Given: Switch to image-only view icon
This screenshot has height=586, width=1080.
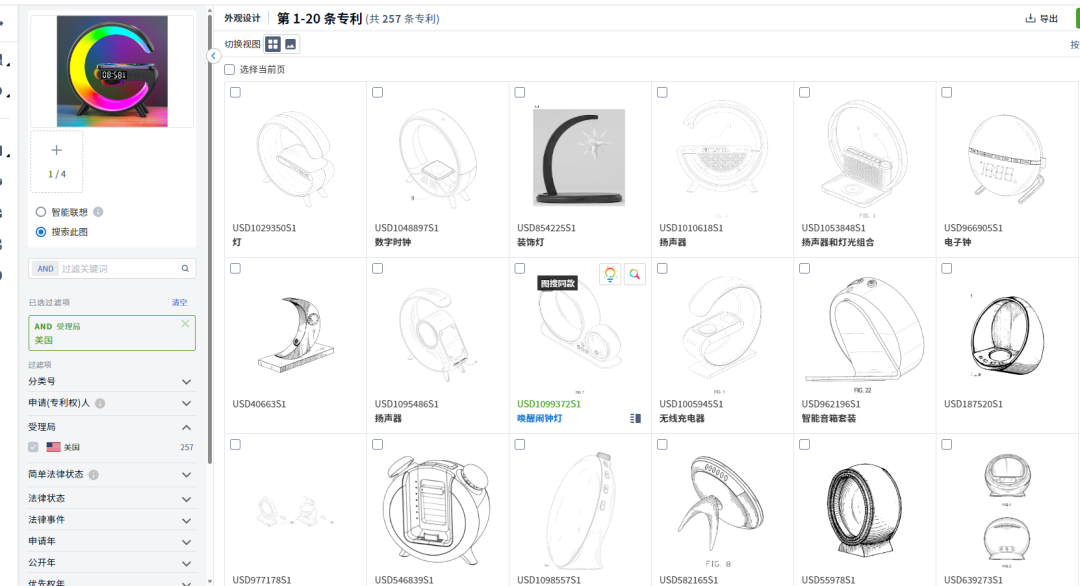Looking at the screenshot, I should click(x=291, y=44).
